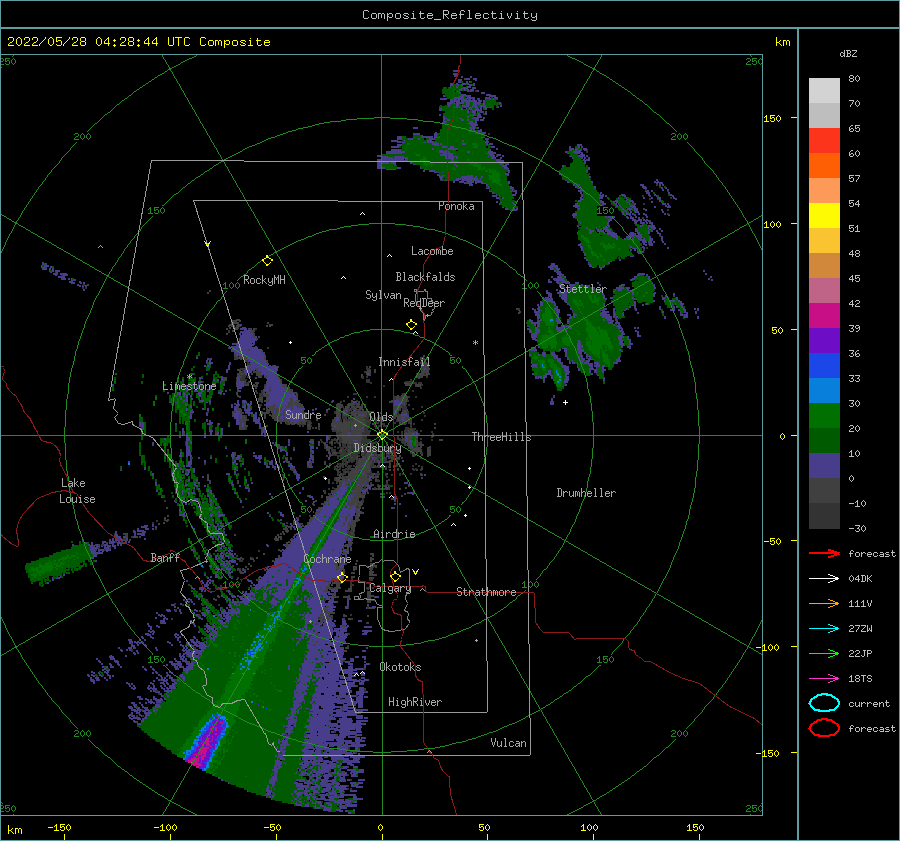Select the purple 10 dBZ color swatch
Image resolution: width=900 pixels, height=841 pixels.
(824, 465)
